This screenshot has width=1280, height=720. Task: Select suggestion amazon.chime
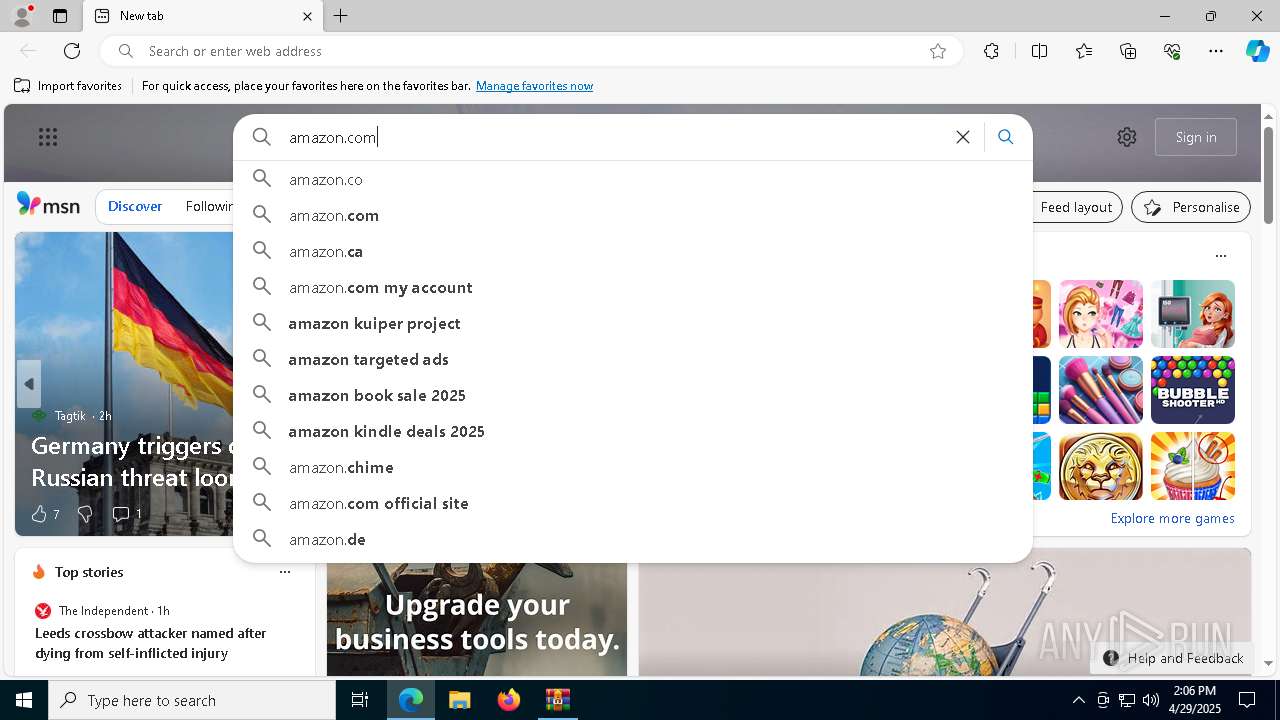click(632, 467)
